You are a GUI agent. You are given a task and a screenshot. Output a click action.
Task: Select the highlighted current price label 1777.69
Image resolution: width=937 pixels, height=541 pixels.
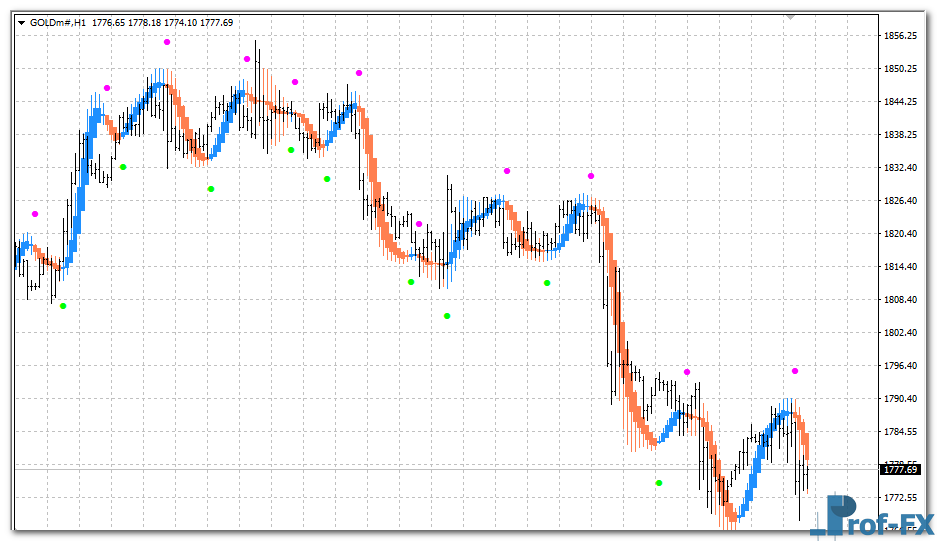901,469
